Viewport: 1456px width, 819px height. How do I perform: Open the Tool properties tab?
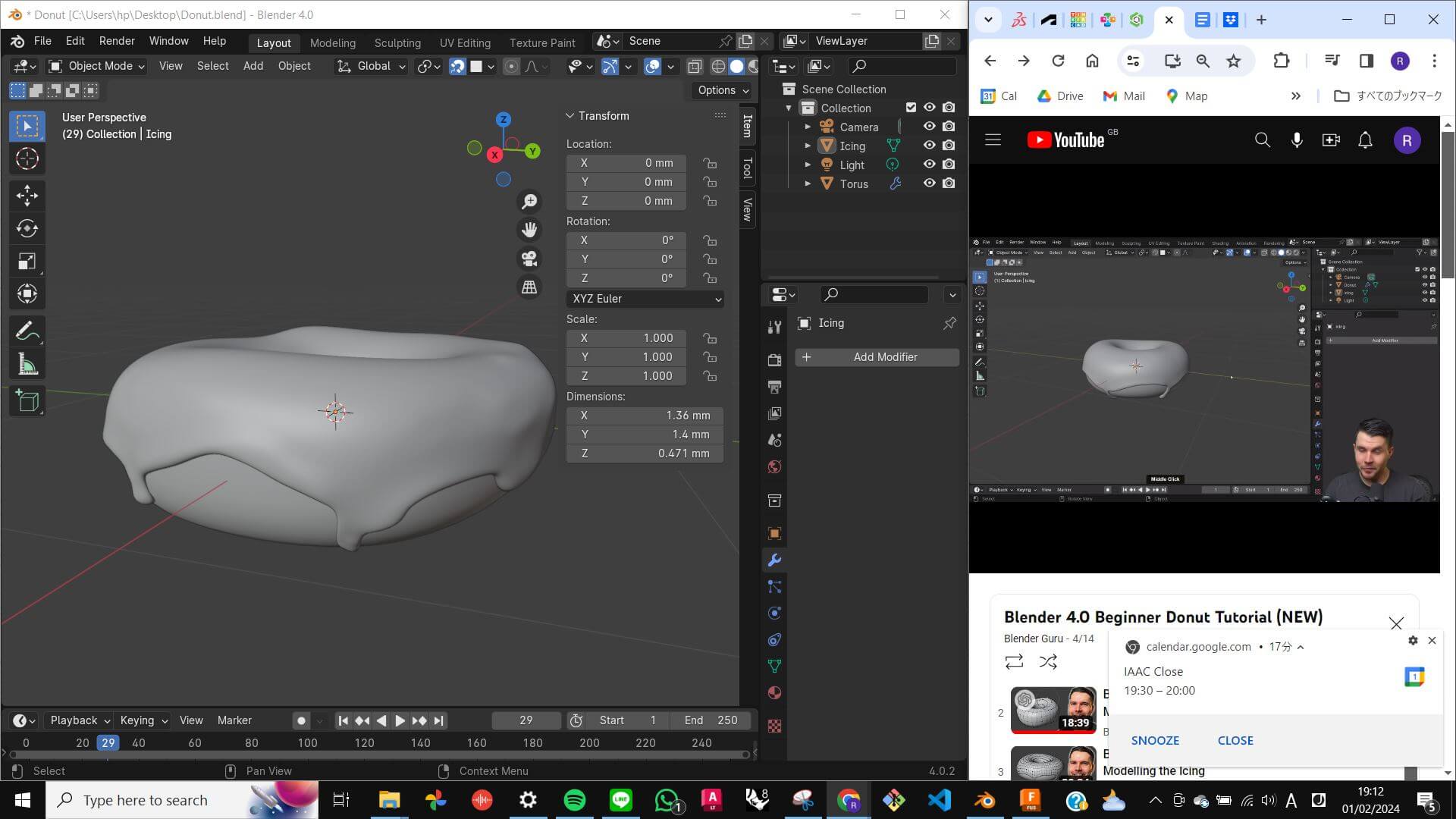774,327
